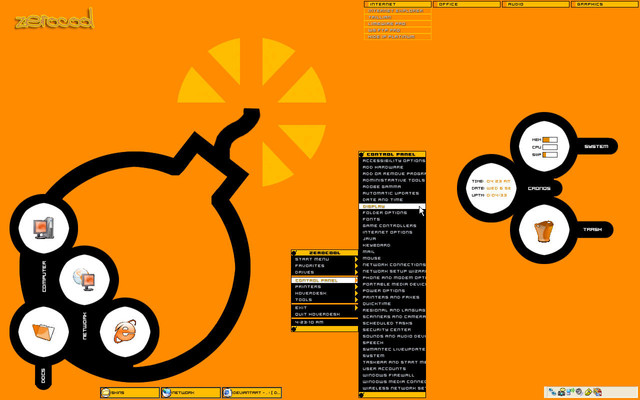Expand the Start Menu submenu
The width and height of the screenshot is (640, 400).
point(325,259)
